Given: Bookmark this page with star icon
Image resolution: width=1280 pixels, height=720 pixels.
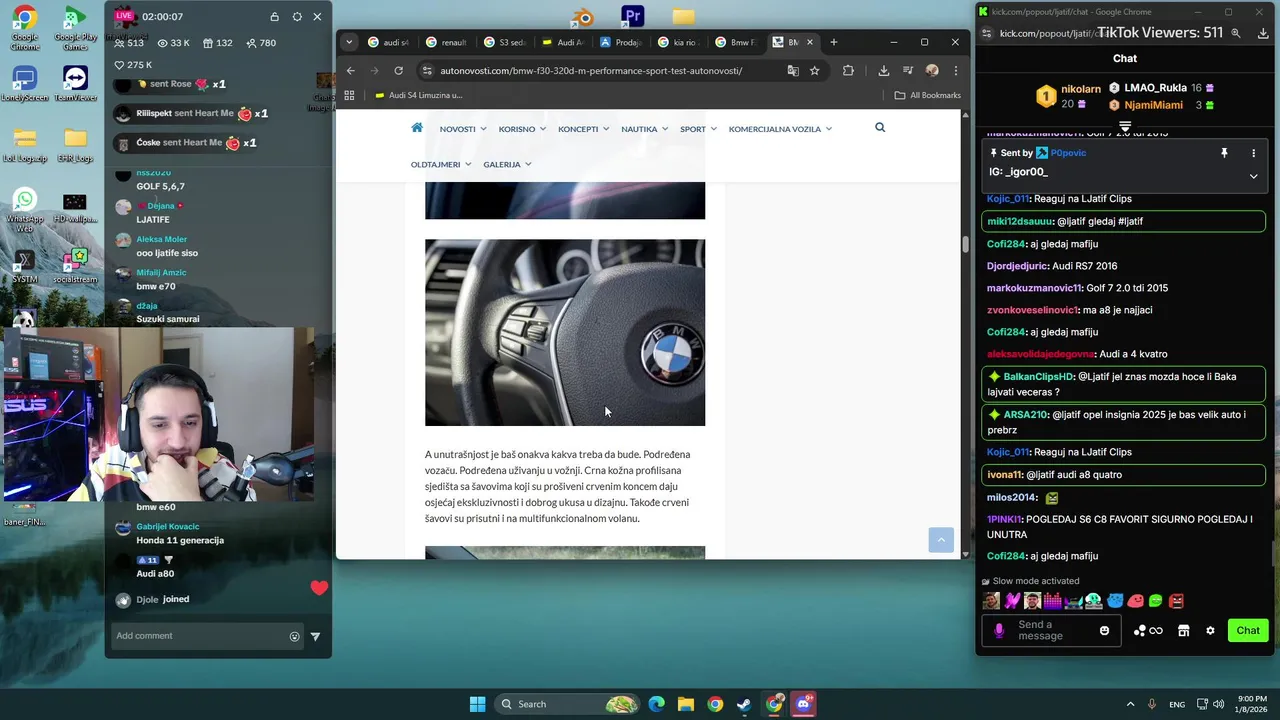Looking at the screenshot, I should pyautogui.click(x=815, y=71).
